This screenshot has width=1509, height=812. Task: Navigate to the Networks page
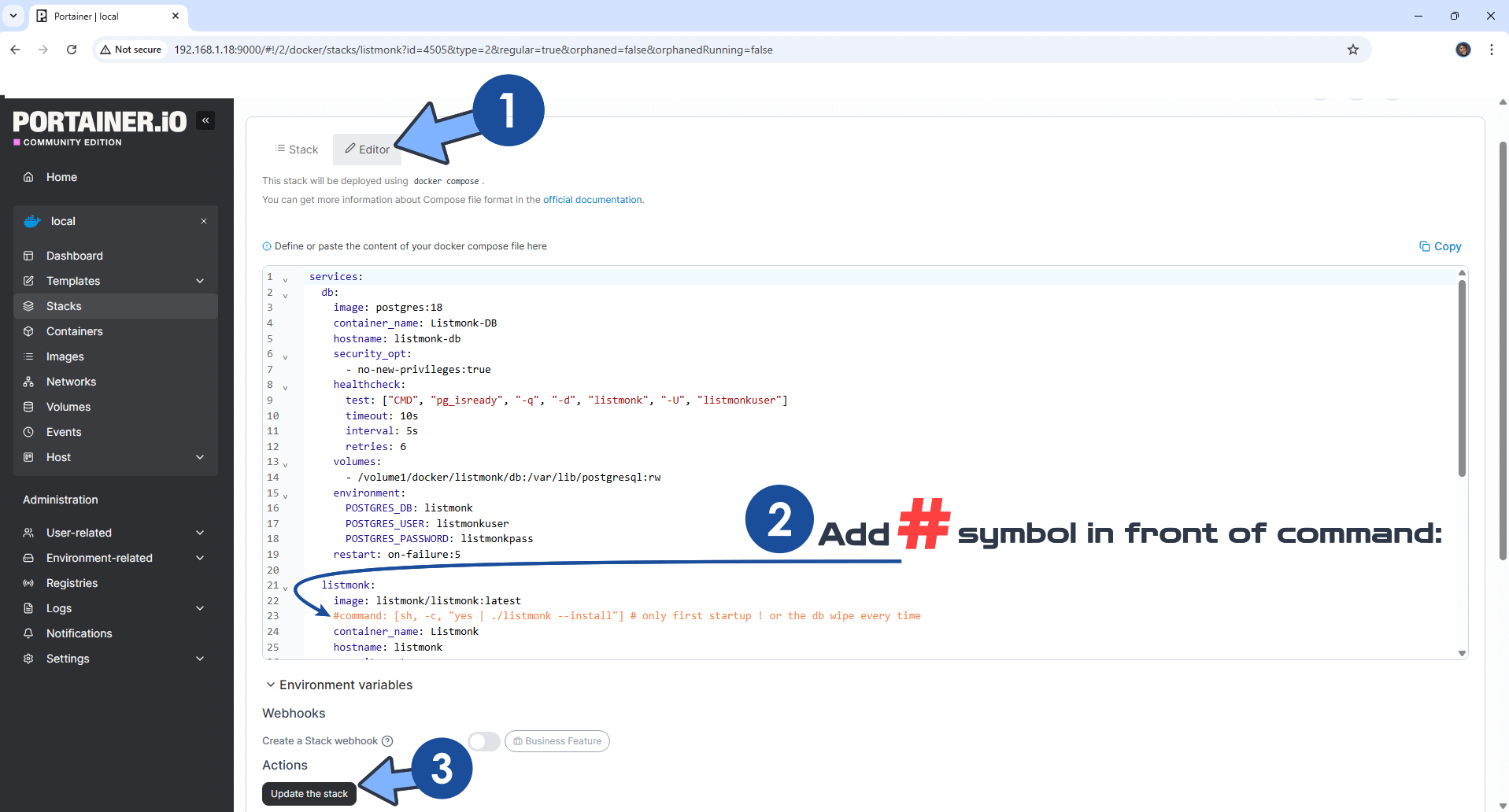[71, 382]
